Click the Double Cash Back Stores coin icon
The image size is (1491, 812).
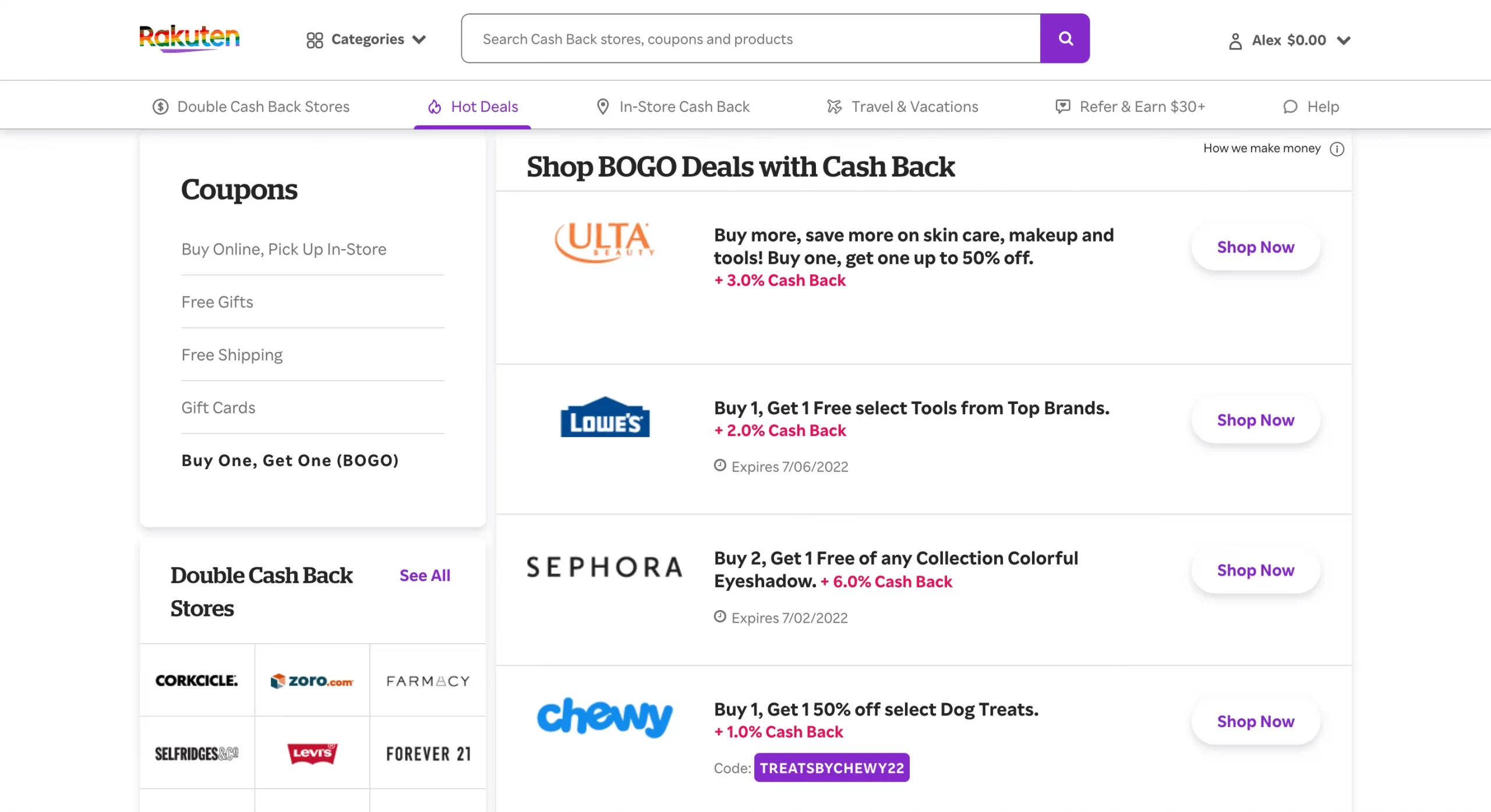(159, 106)
